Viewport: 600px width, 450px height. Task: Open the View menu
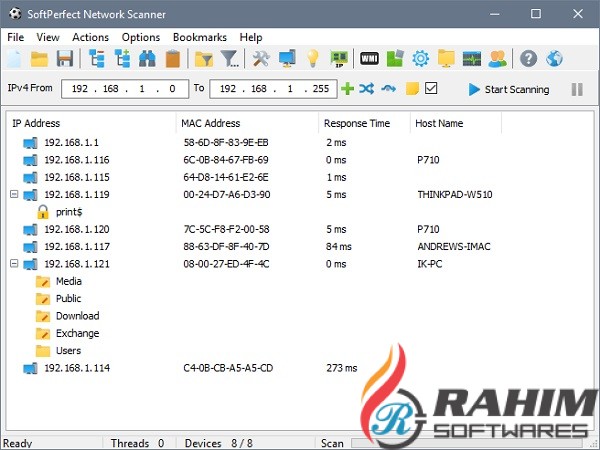(x=48, y=37)
